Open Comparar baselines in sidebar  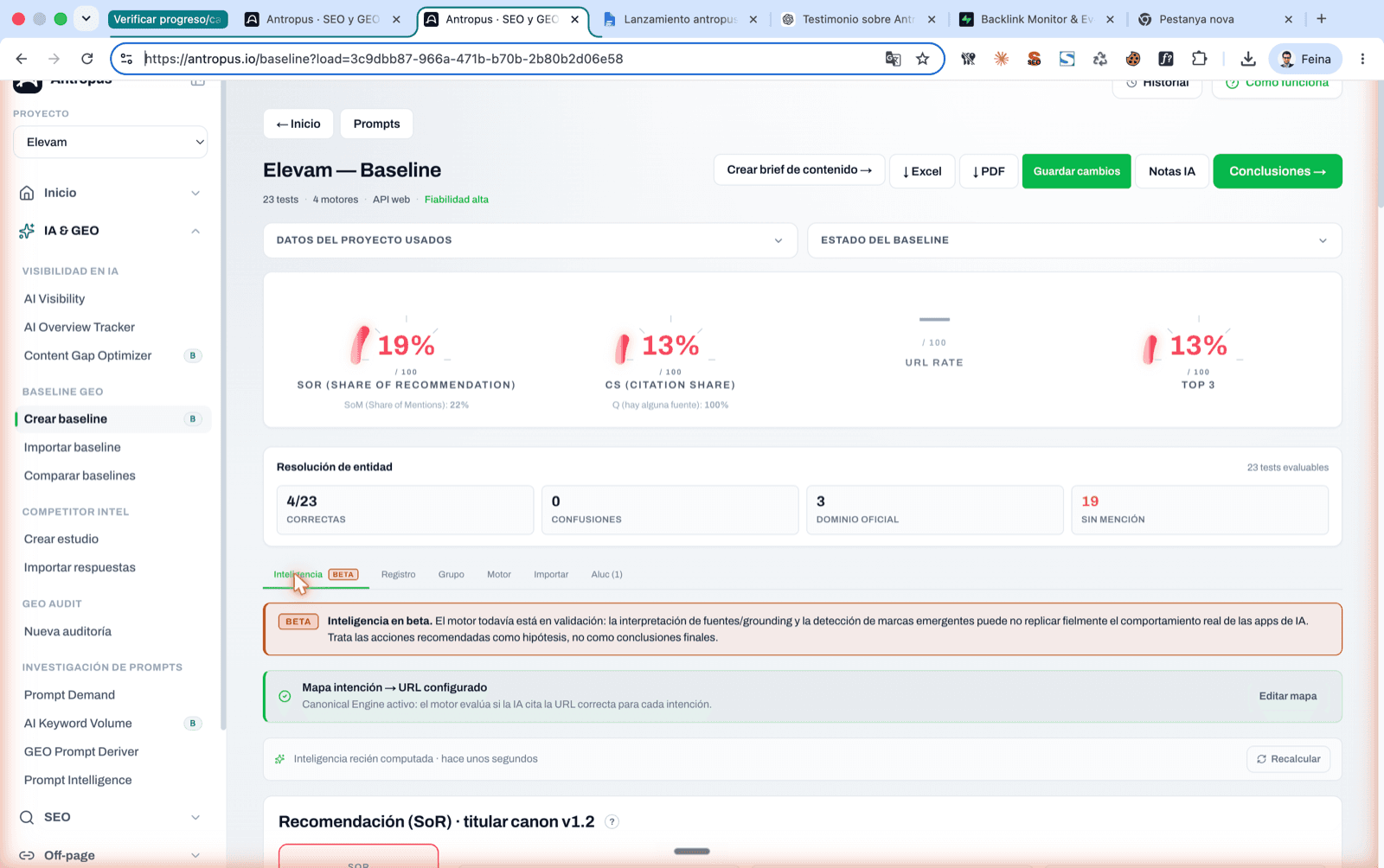pyautogui.click(x=80, y=476)
